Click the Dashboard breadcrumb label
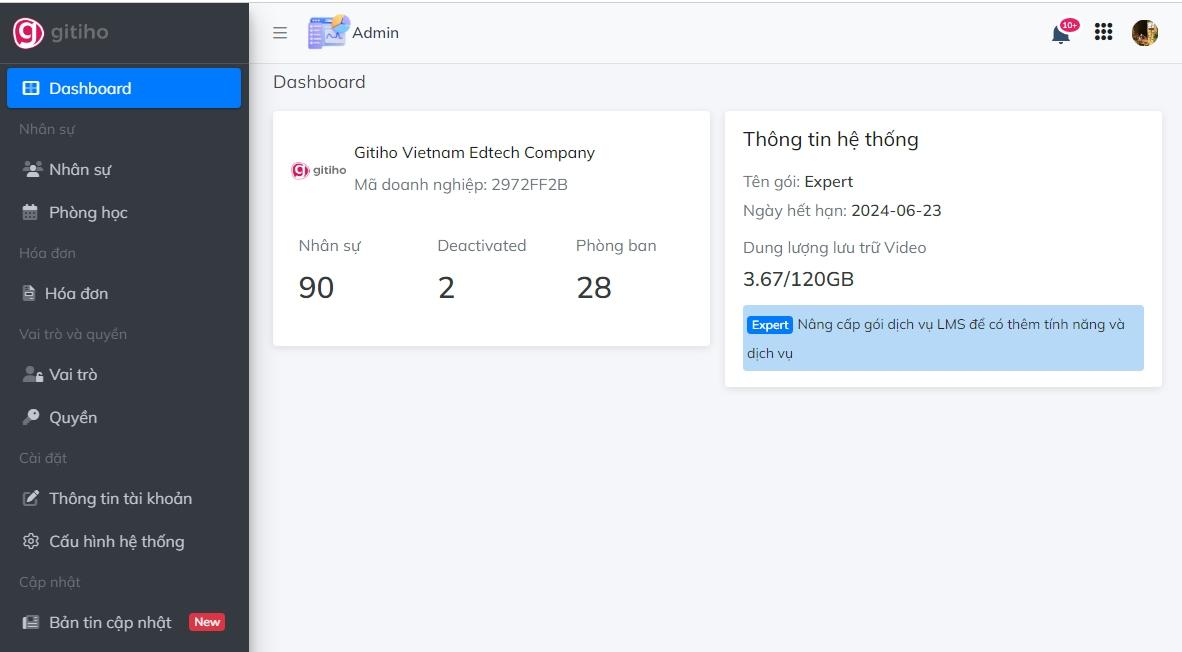 [x=319, y=81]
